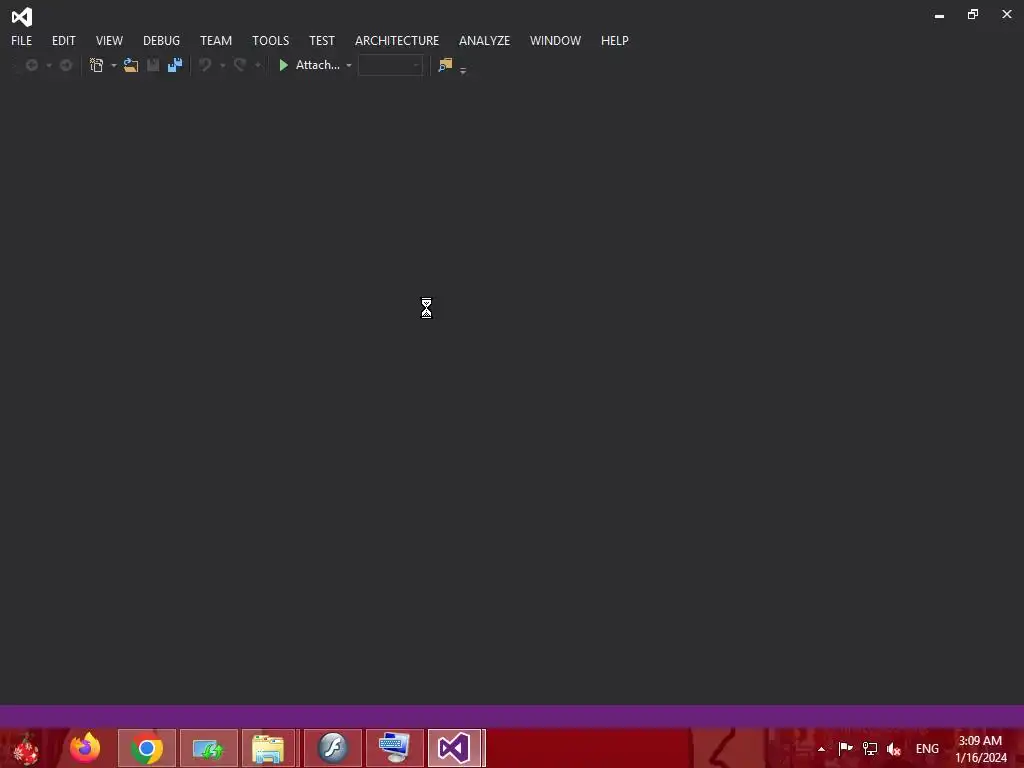1024x768 pixels.
Task: Minimize the Visual Studio window
Action: (939, 15)
